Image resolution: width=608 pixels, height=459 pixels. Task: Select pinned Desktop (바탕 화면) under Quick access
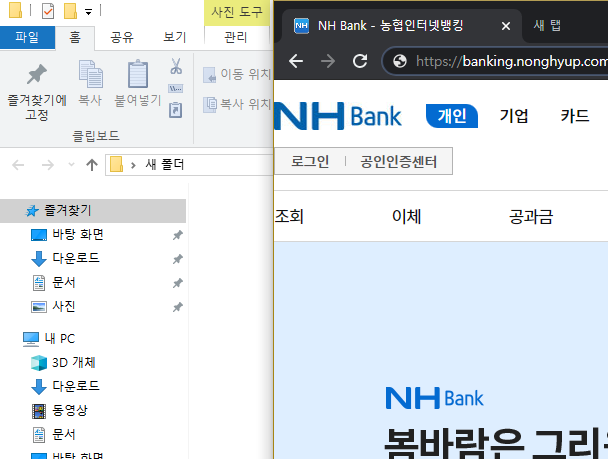[x=78, y=235]
